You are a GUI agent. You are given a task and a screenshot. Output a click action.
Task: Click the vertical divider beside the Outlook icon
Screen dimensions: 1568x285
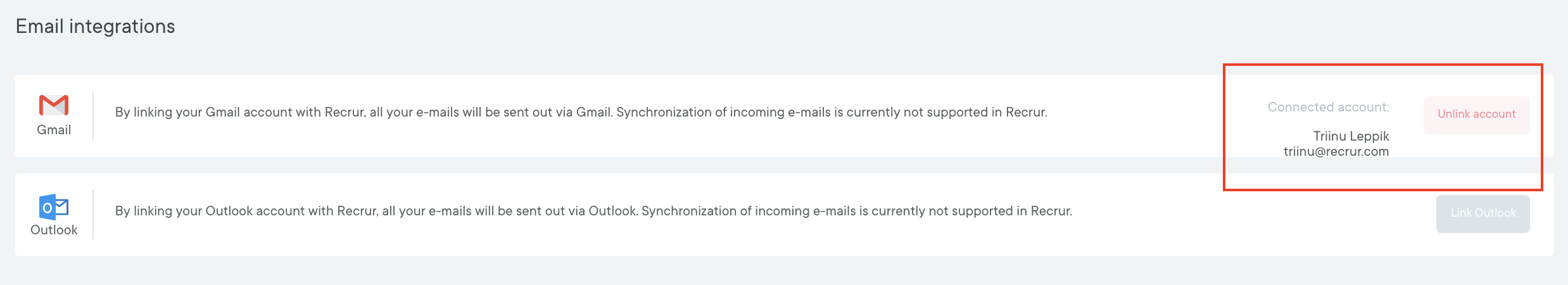(93, 215)
